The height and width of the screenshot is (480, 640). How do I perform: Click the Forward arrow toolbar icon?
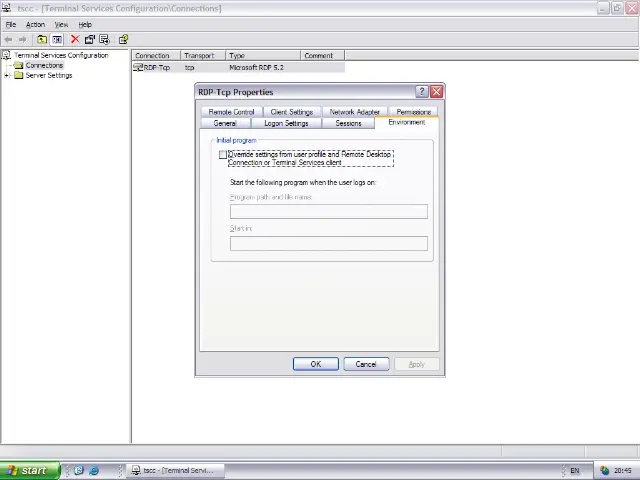point(22,40)
